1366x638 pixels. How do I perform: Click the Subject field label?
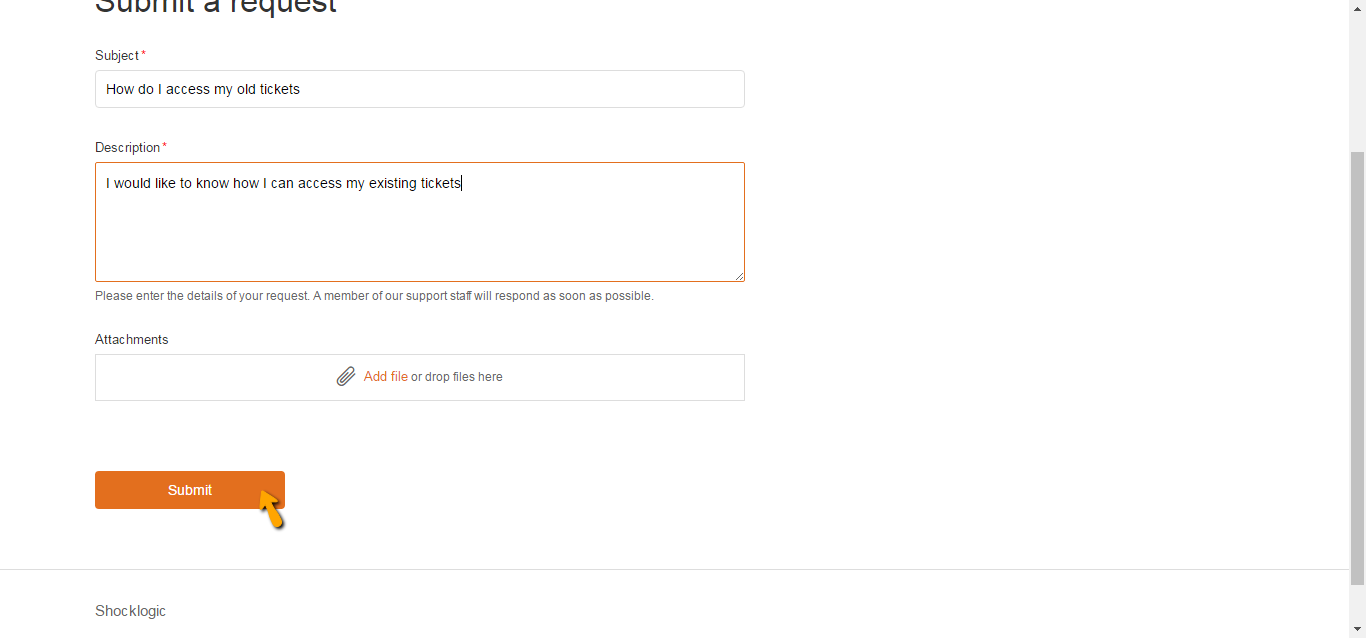(117, 55)
